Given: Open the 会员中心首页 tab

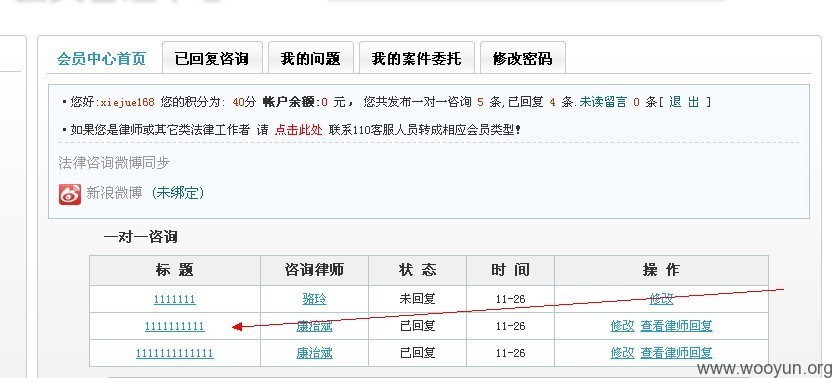Looking at the screenshot, I should pos(101,58).
